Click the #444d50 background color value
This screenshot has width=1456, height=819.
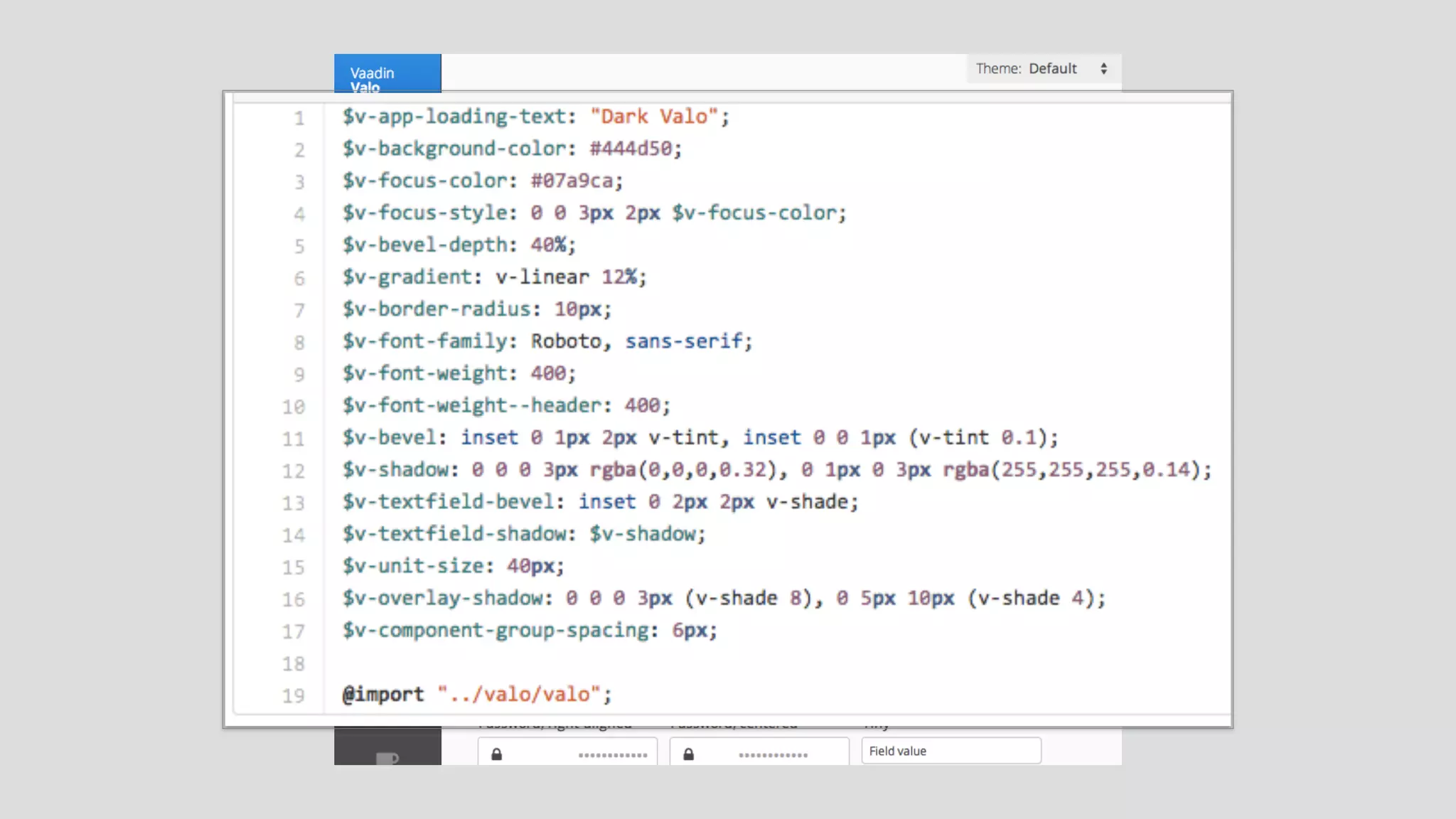(631, 149)
